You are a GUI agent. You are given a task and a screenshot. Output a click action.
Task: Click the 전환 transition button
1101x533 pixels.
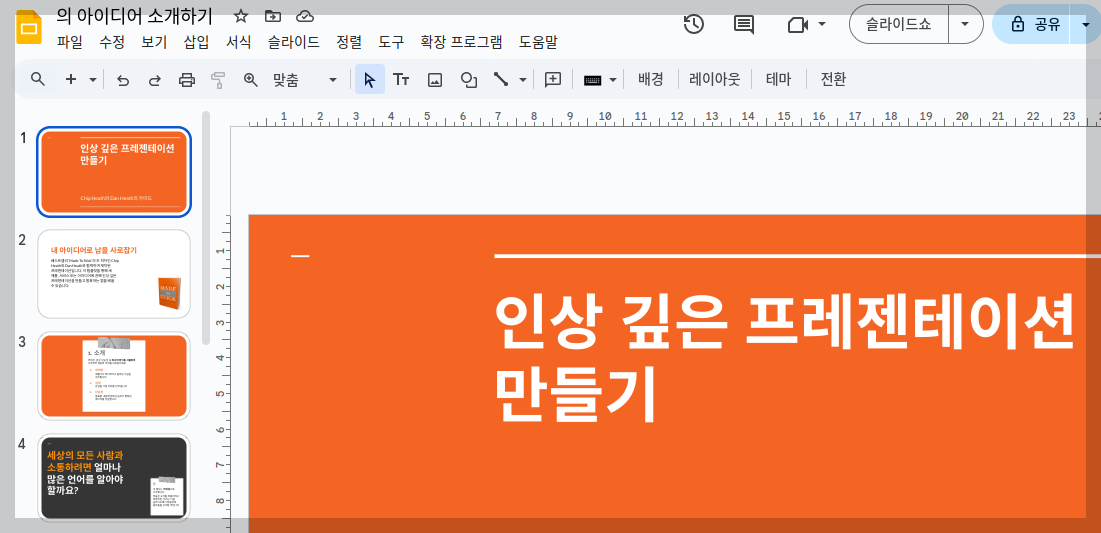point(833,79)
